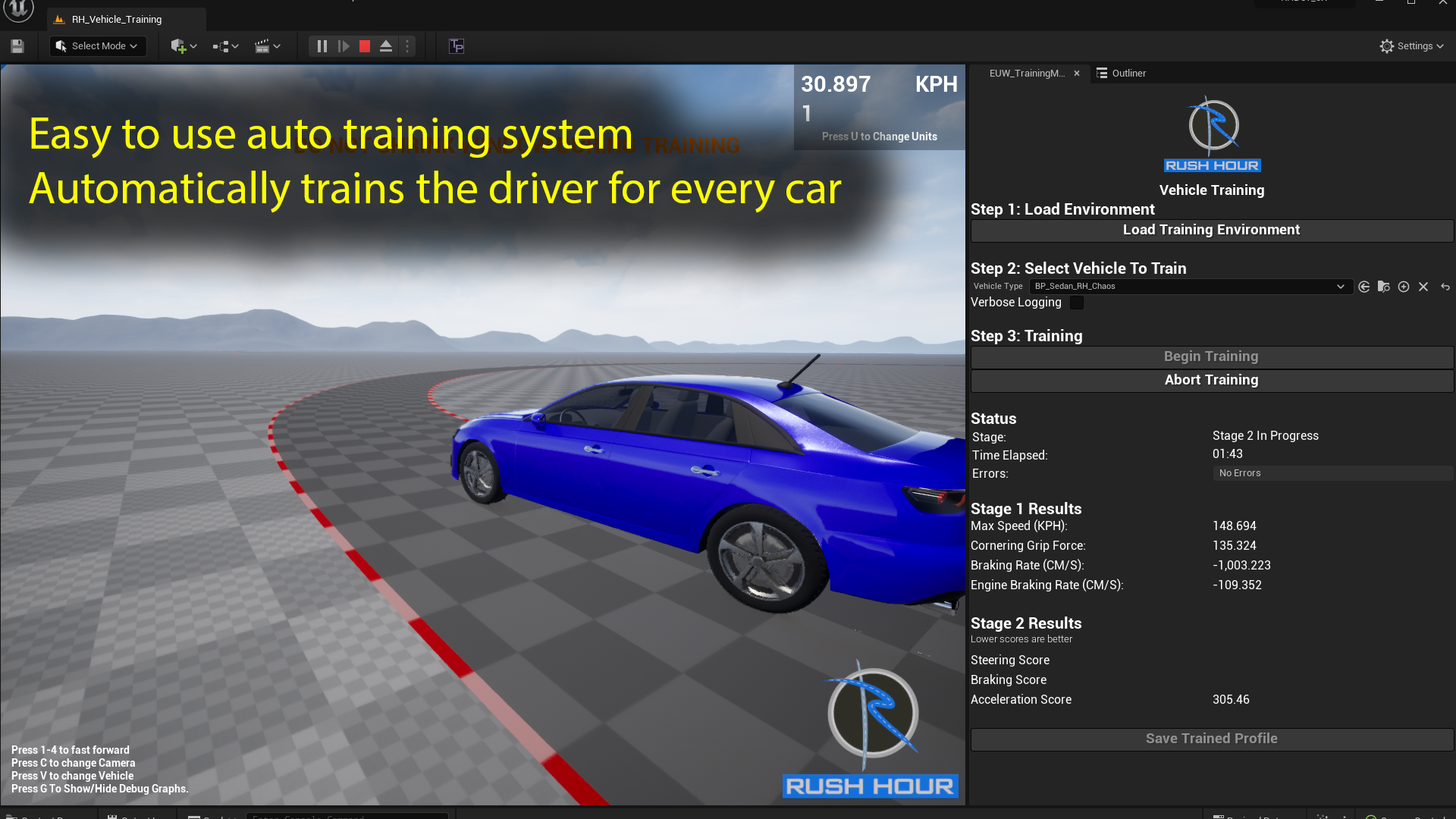Open the Select Mode dropdown
The height and width of the screenshot is (819, 1456).
(x=97, y=46)
